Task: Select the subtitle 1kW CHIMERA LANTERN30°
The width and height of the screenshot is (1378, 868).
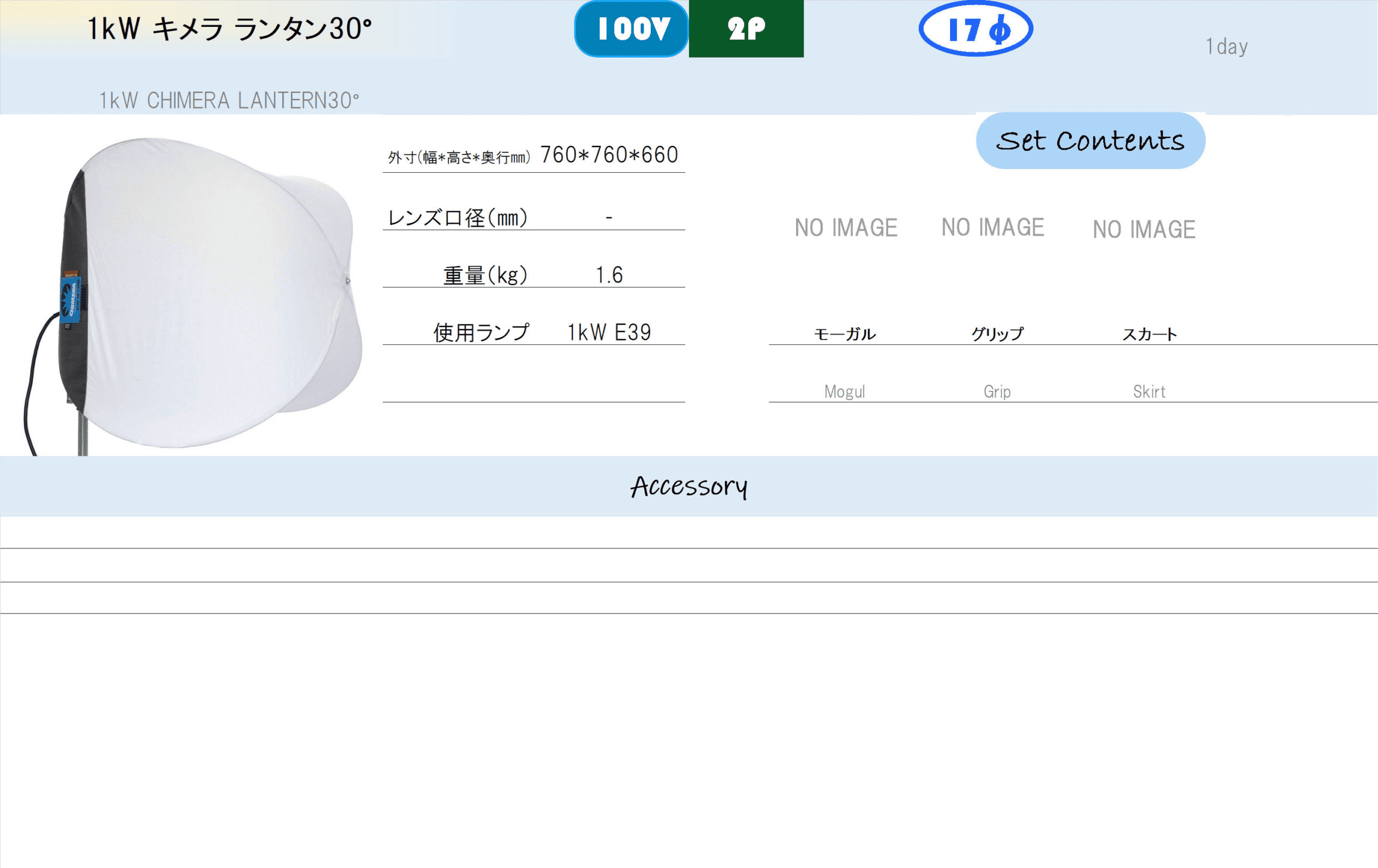Action: tap(229, 101)
